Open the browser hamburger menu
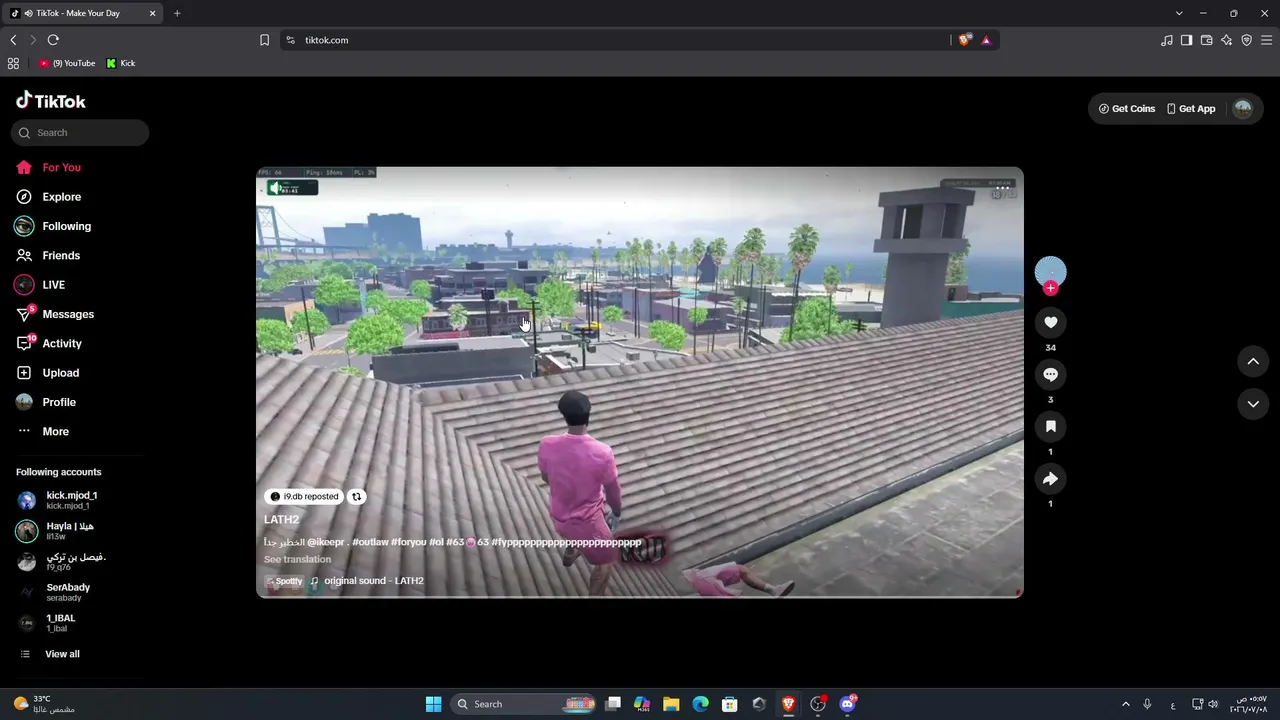The image size is (1280, 720). [1266, 40]
